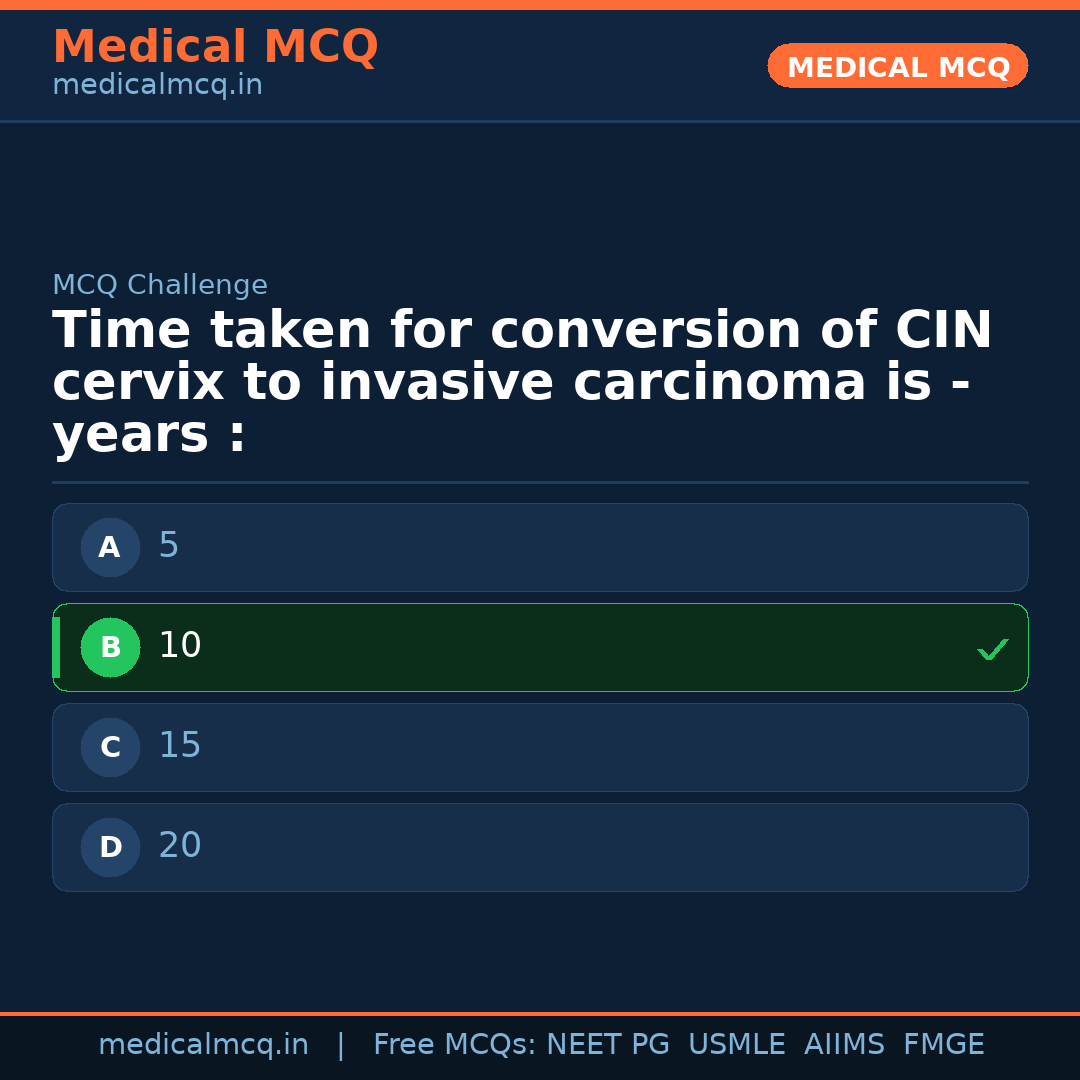Select answer option 20

tap(540, 847)
